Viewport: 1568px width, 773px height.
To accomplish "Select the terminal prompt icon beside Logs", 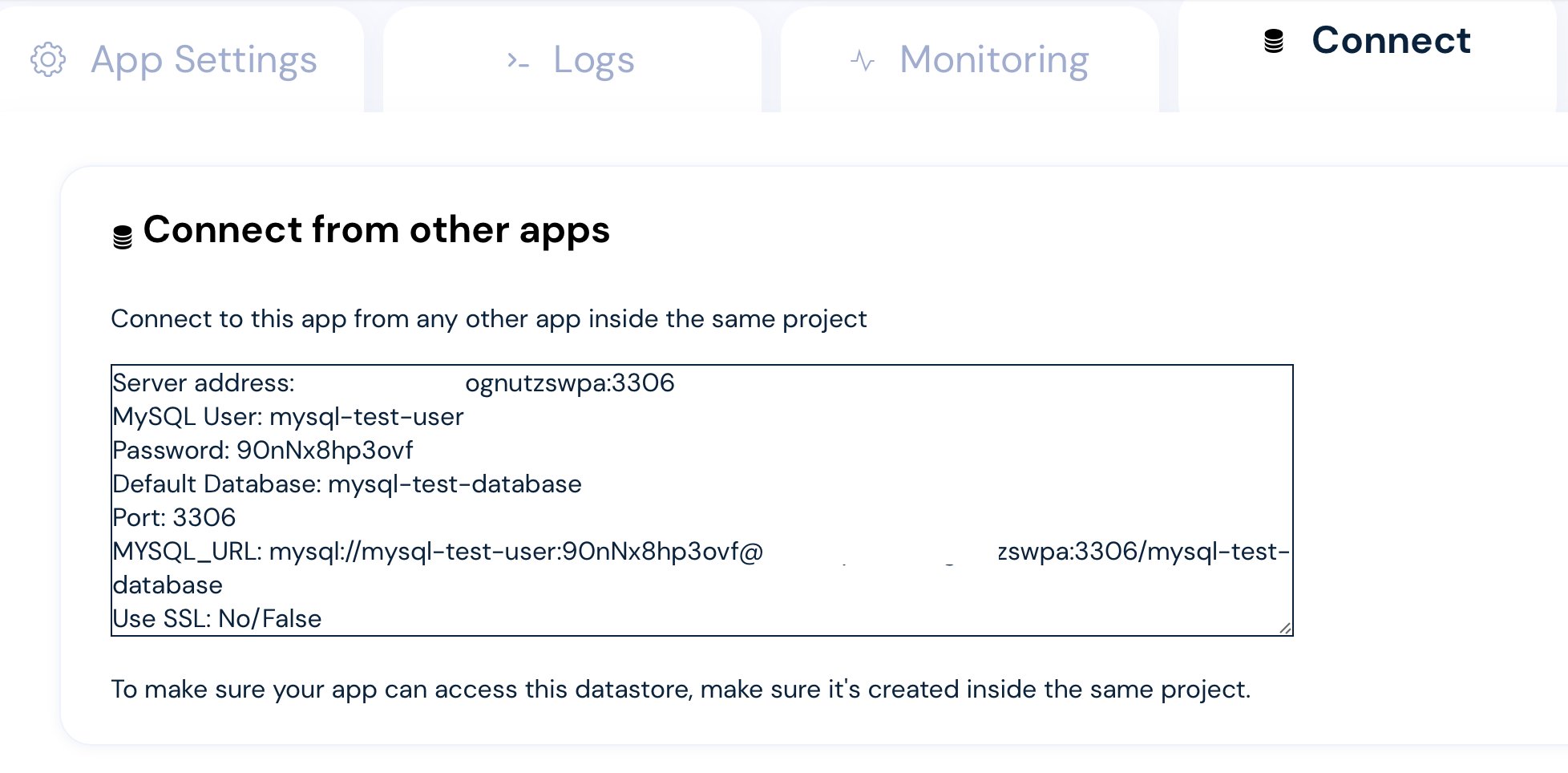I will tap(517, 59).
